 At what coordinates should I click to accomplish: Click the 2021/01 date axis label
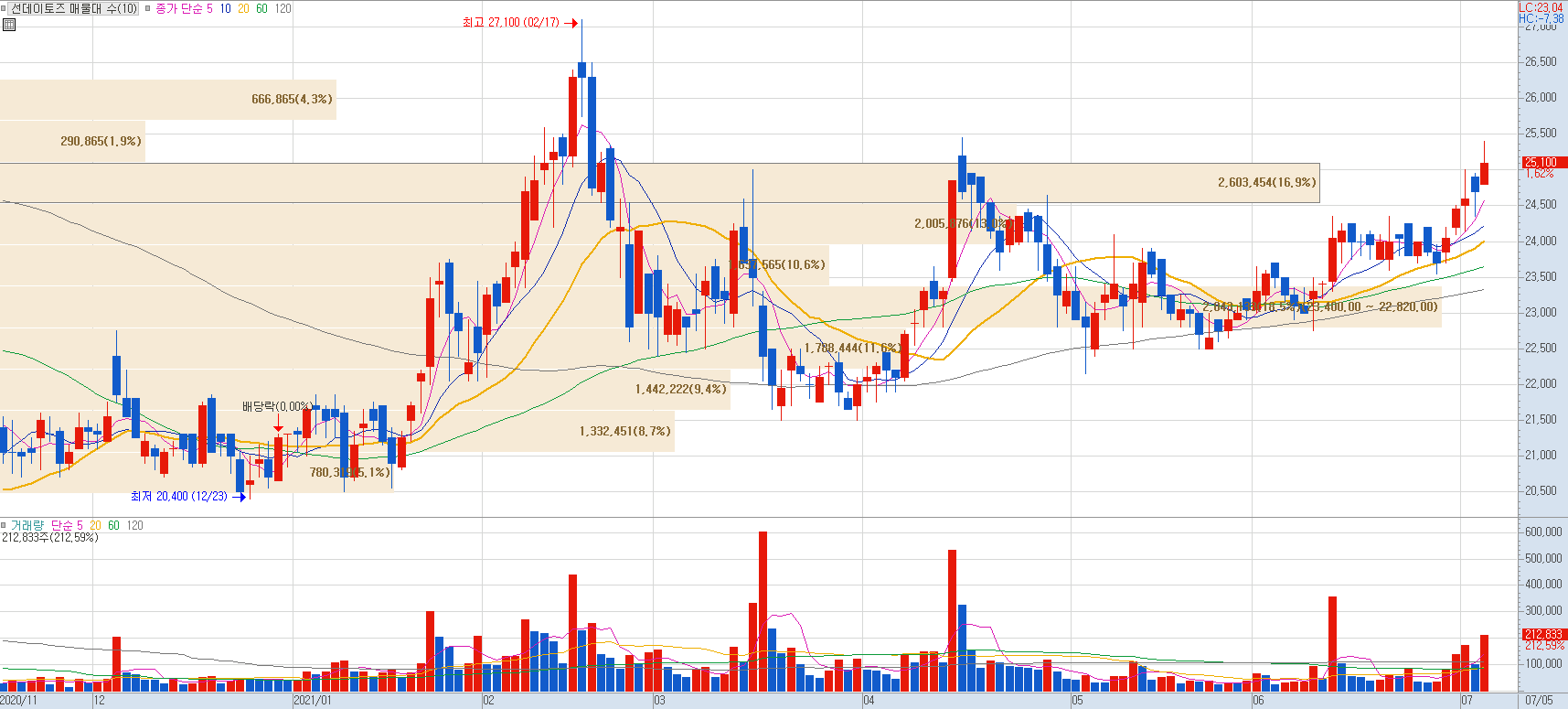[313, 701]
